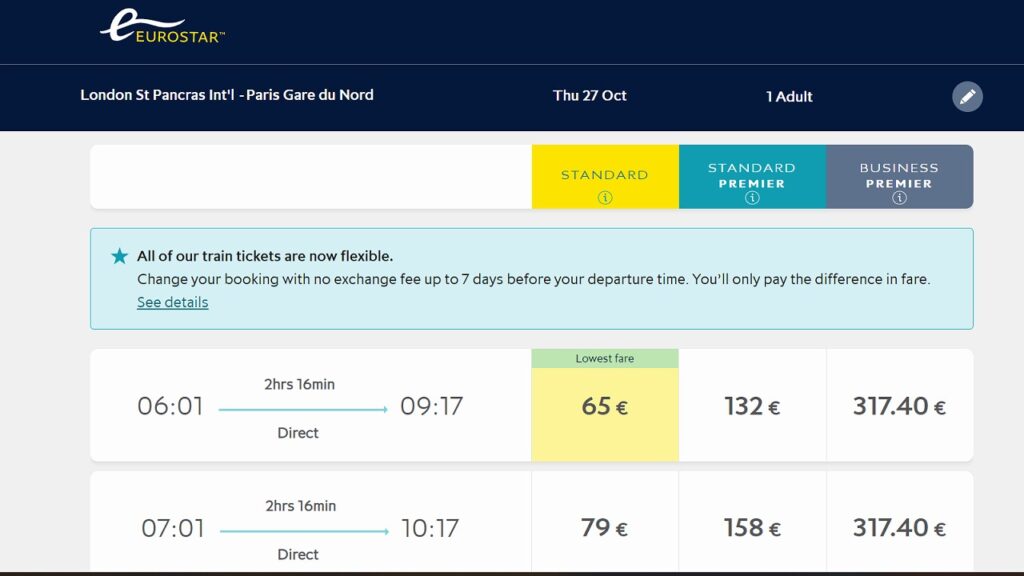1024x576 pixels.
Task: Choose the 65 € lowest fare
Action: point(605,406)
